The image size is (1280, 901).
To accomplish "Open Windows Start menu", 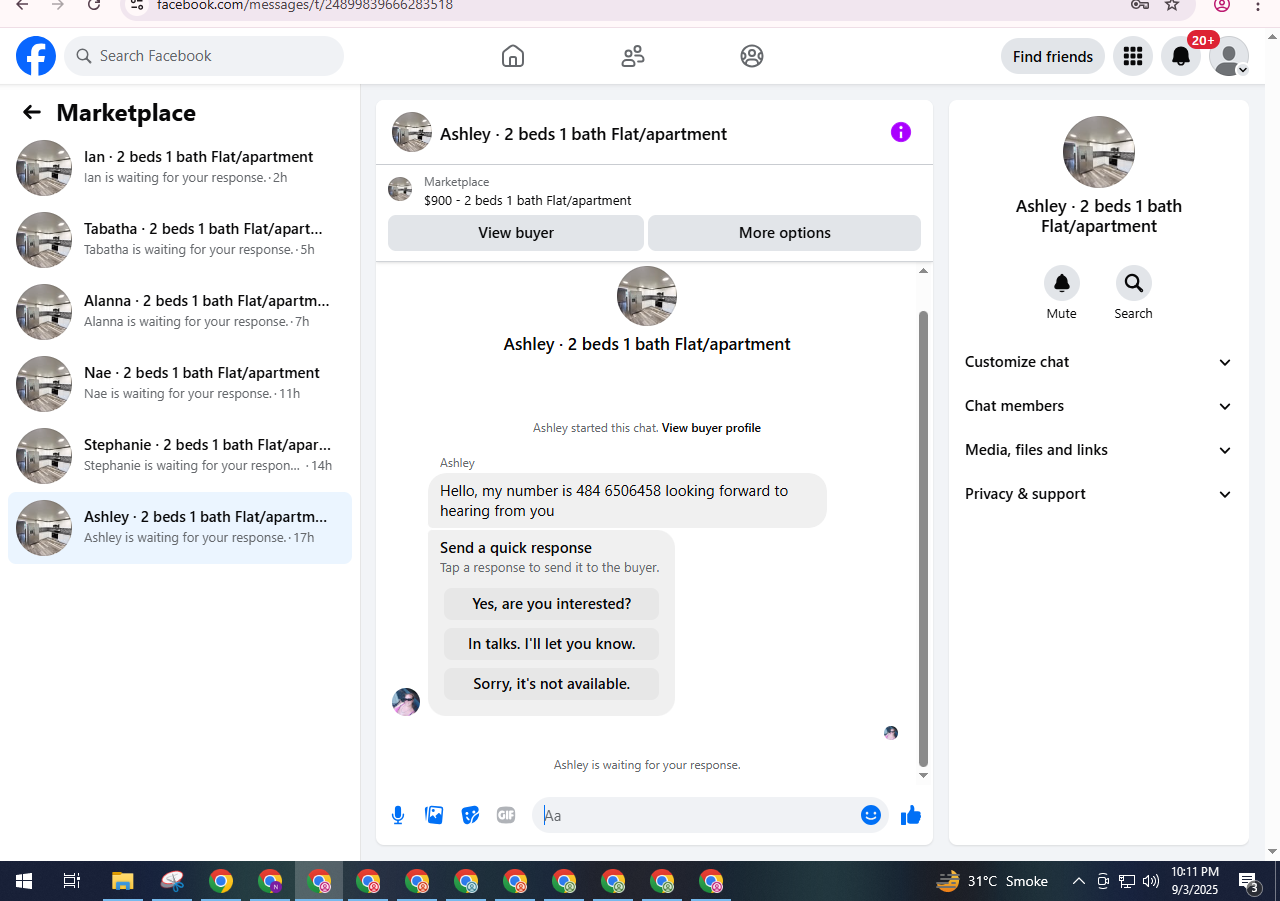I will tap(24, 881).
